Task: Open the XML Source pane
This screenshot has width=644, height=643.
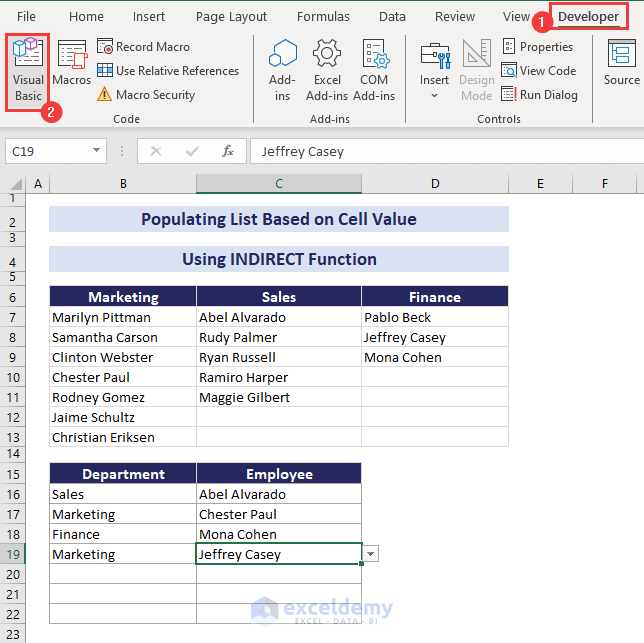Action: pyautogui.click(x=622, y=63)
